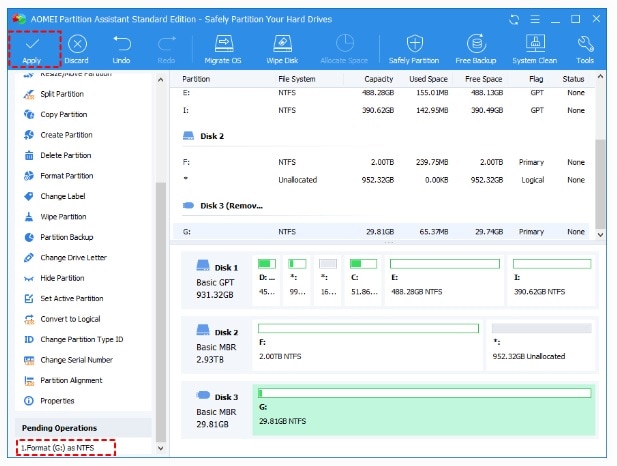Open the Tools wrench menu

(585, 50)
